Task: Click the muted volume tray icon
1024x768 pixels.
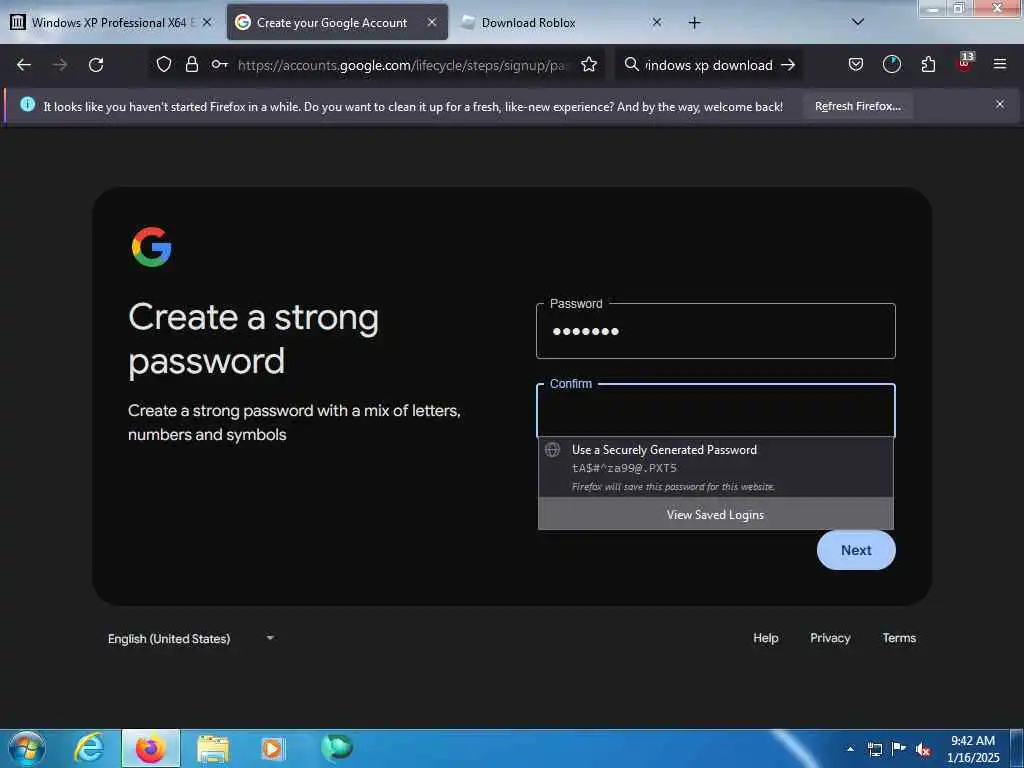Action: [x=923, y=750]
